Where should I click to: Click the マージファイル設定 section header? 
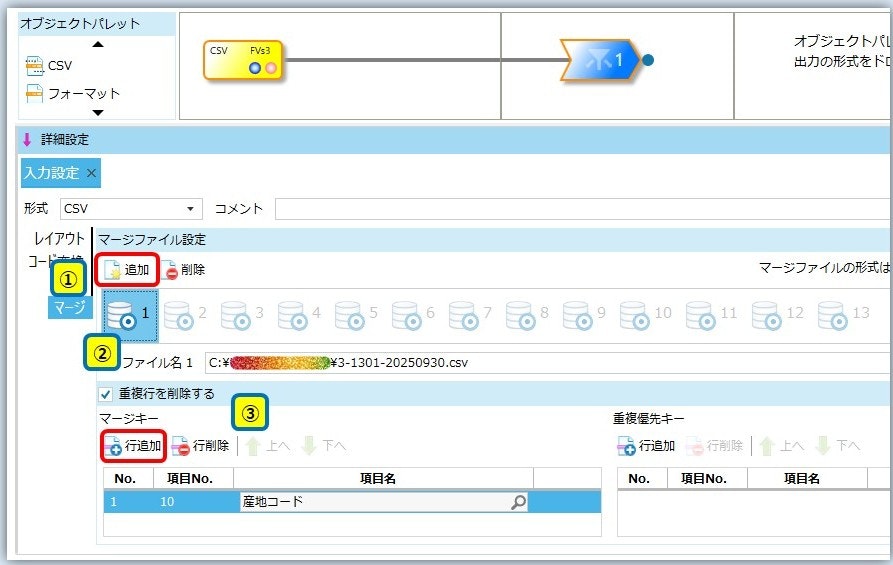[493, 240]
